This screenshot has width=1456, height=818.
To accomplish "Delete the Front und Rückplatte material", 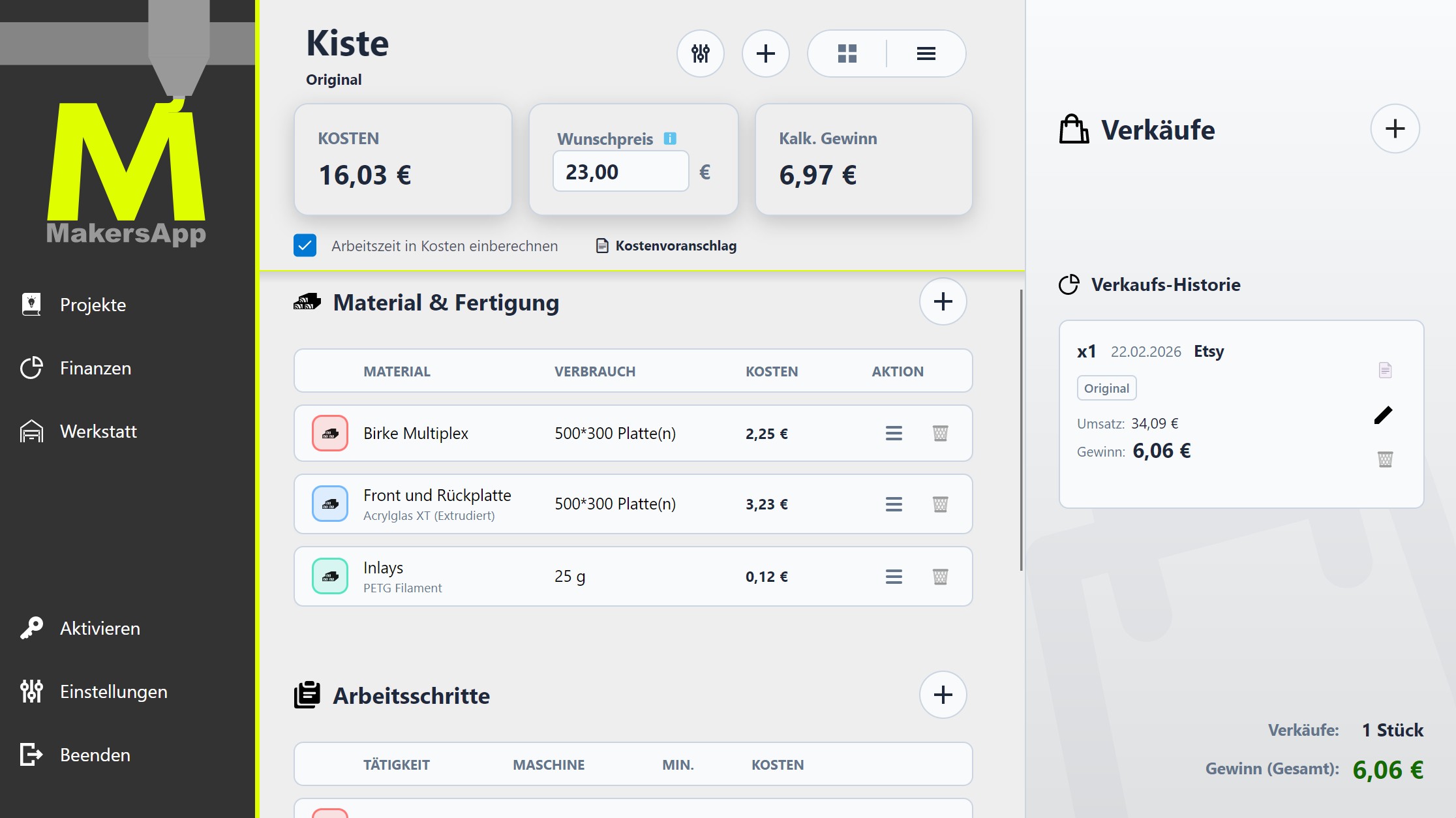I will (940, 504).
